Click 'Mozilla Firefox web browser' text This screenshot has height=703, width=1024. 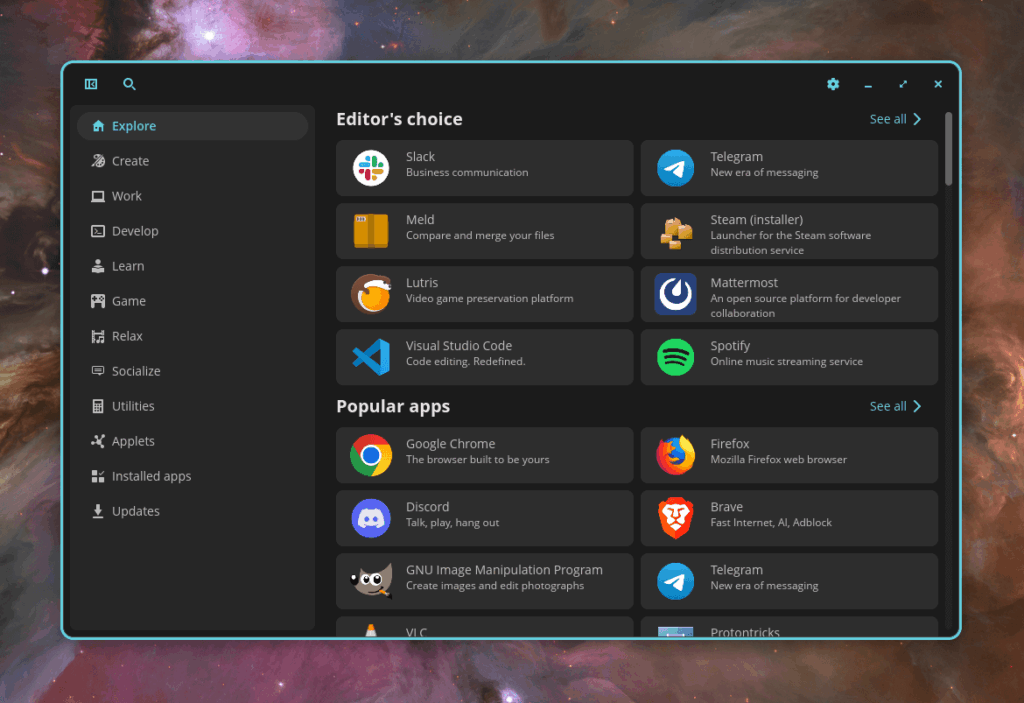click(778, 459)
